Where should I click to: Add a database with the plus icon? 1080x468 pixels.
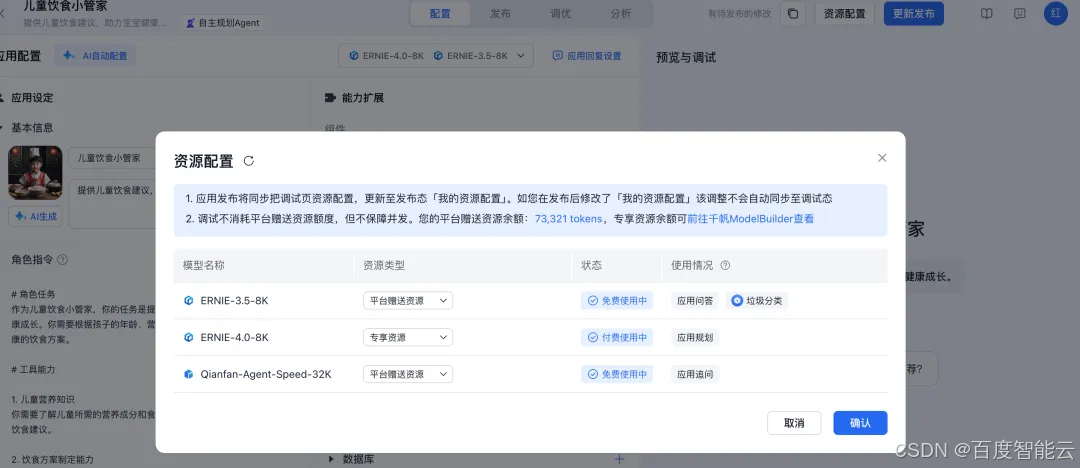(x=619, y=459)
